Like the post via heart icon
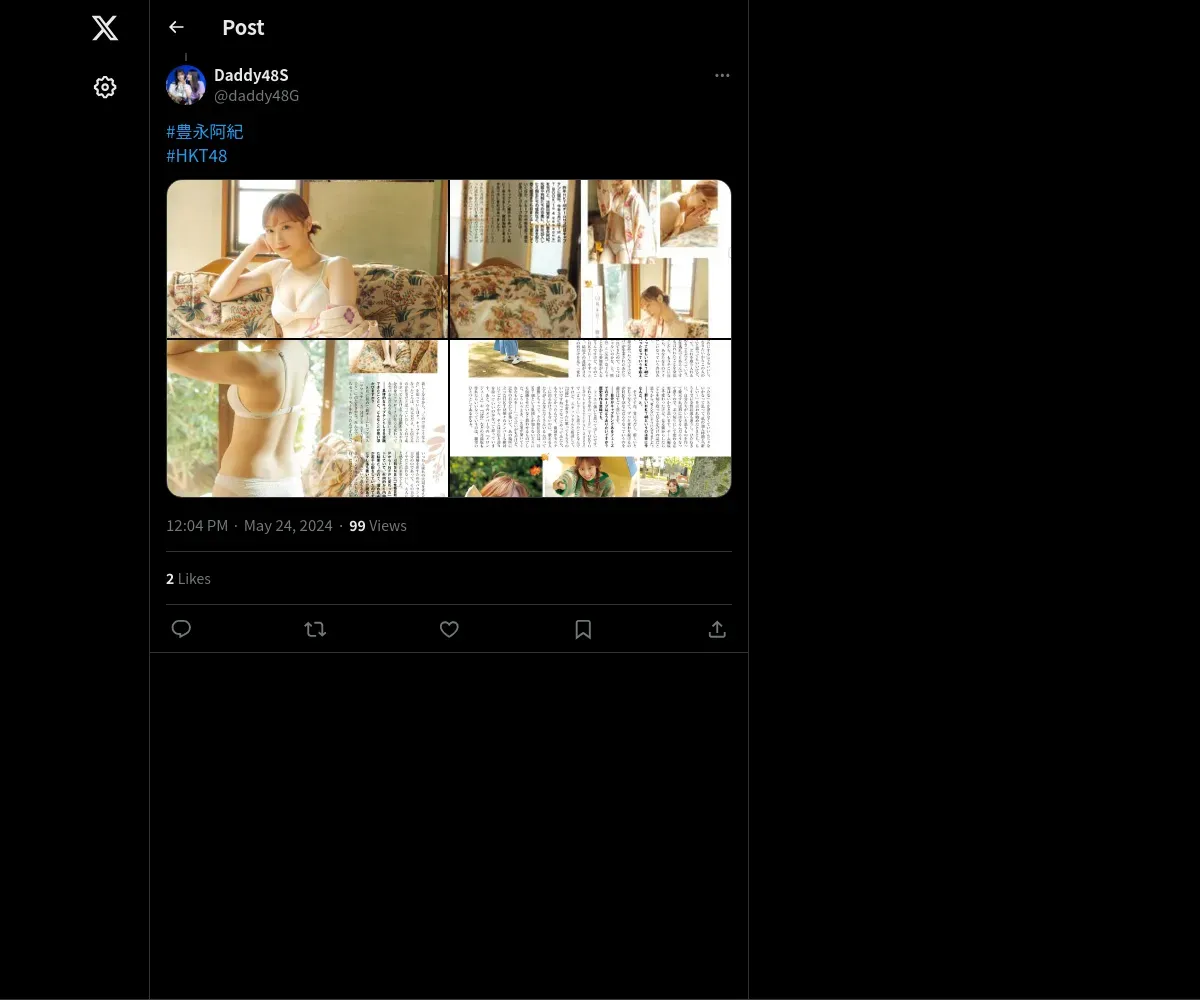The height and width of the screenshot is (1000, 1200). [x=449, y=629]
